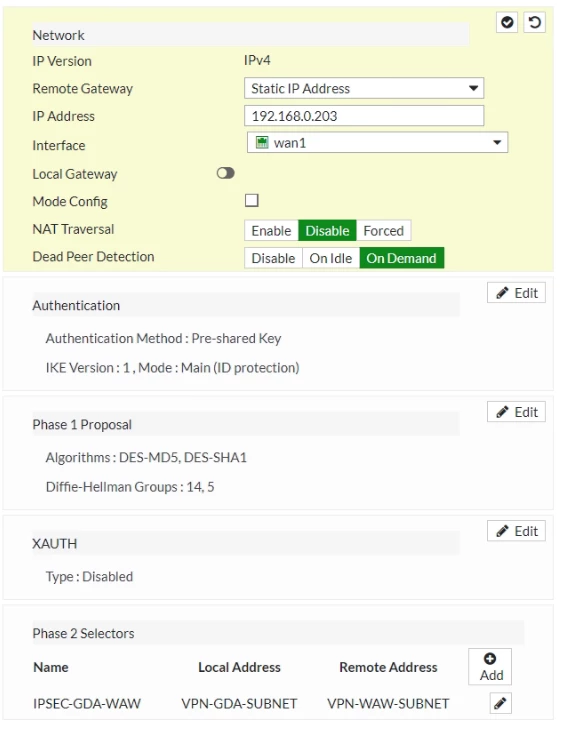563x730 pixels.
Task: Toggle the Local Gateway switch
Action: pos(225,173)
